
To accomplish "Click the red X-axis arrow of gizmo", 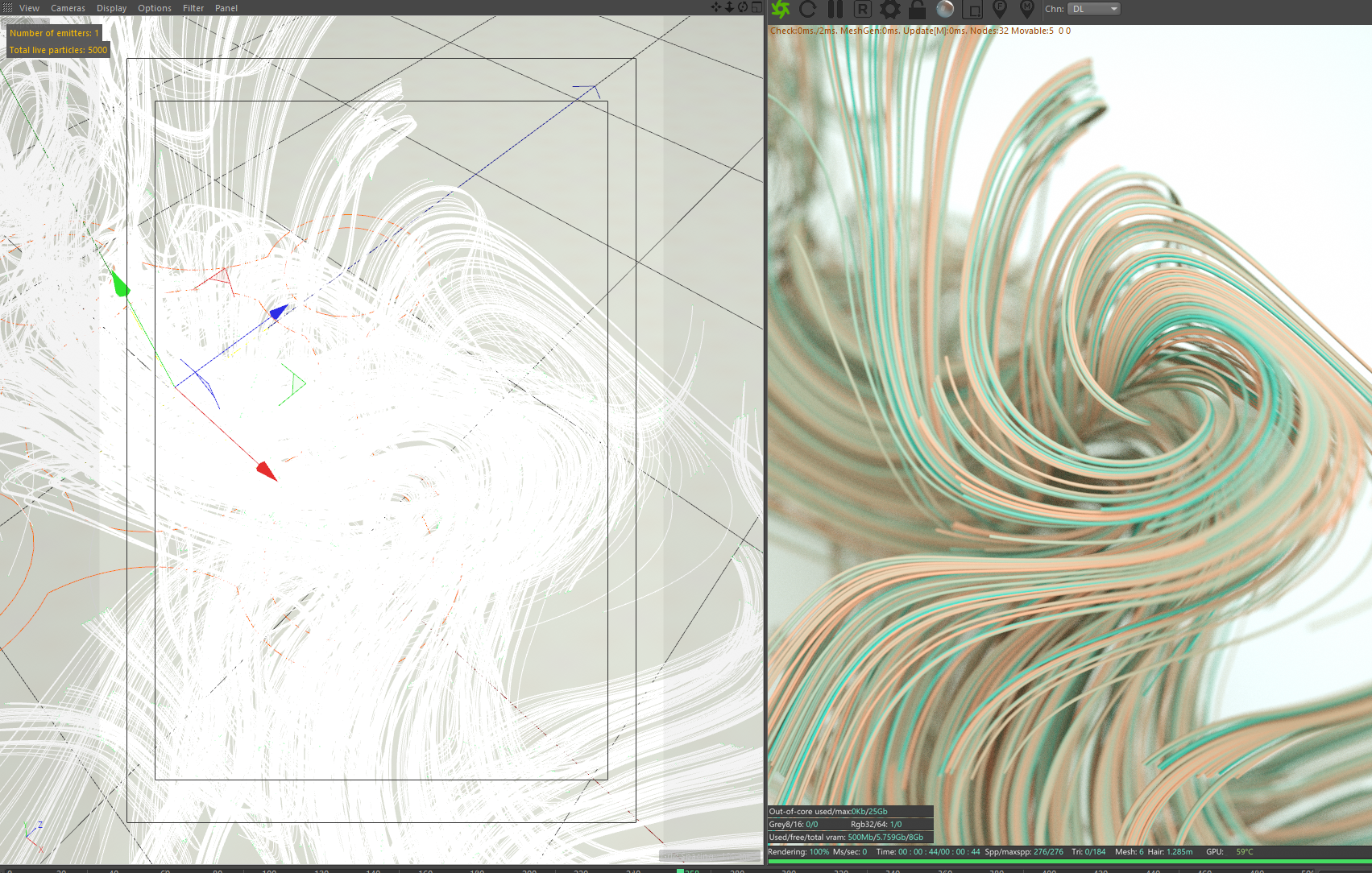I will pyautogui.click(x=267, y=470).
